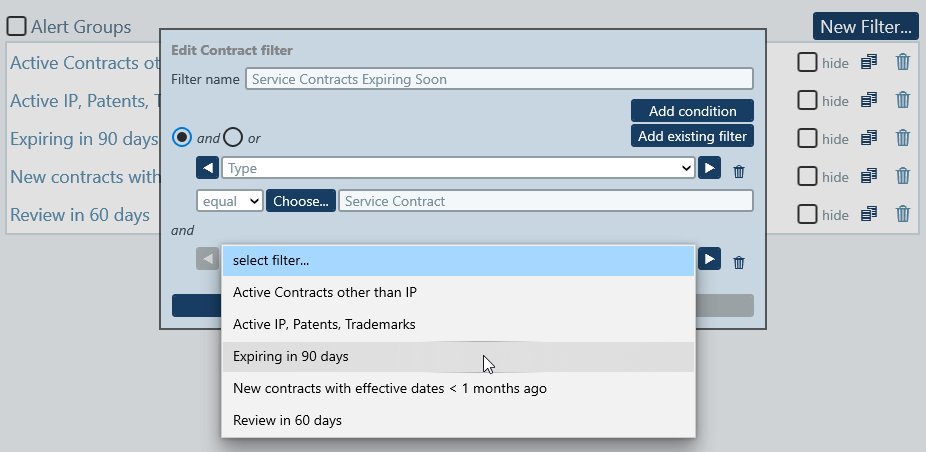
Task: Click the duplicate icon for Expiring in 90 days
Action: [869, 138]
